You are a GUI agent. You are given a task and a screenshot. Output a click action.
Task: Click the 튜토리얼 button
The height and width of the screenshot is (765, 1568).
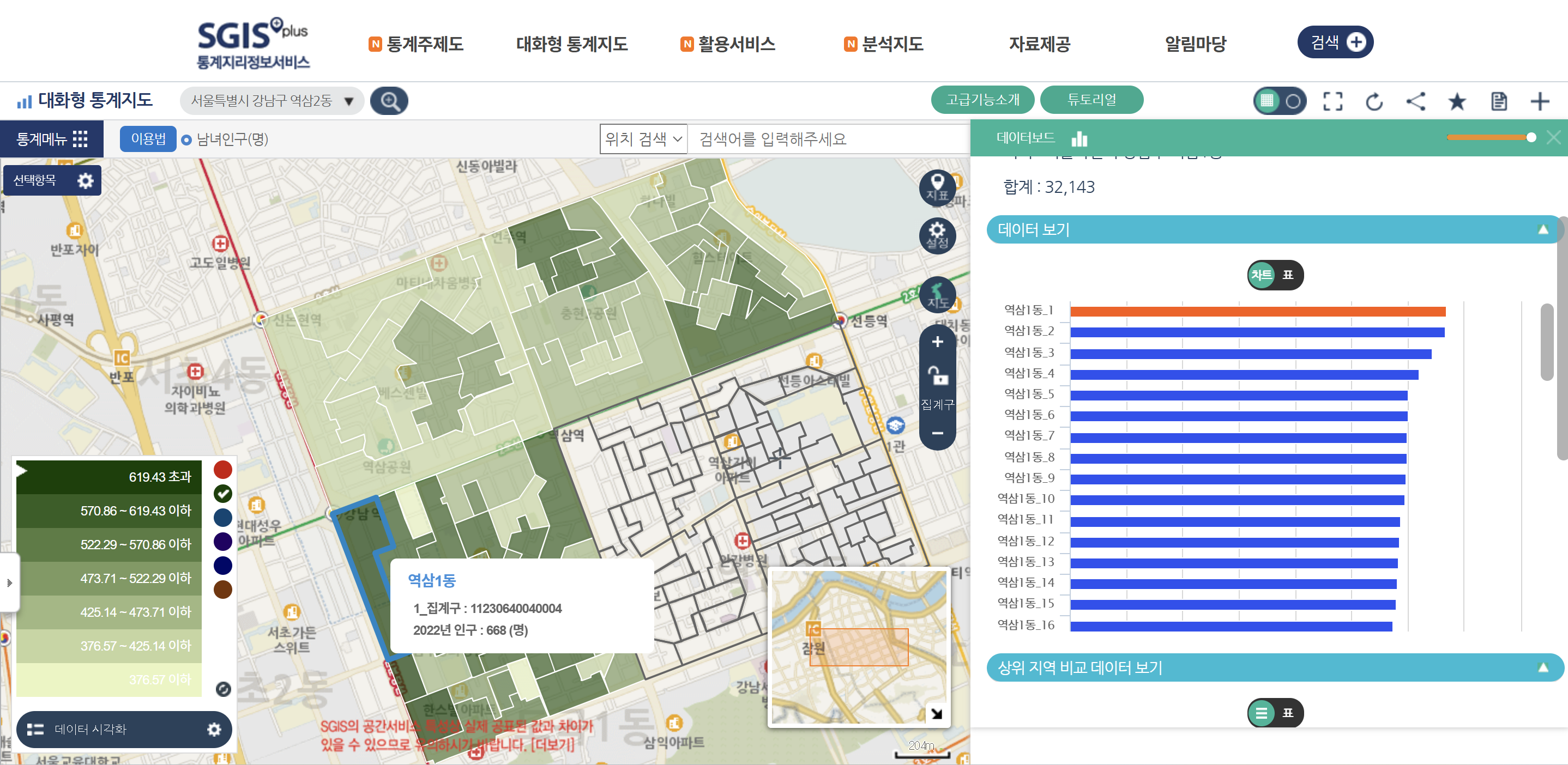tap(1091, 100)
